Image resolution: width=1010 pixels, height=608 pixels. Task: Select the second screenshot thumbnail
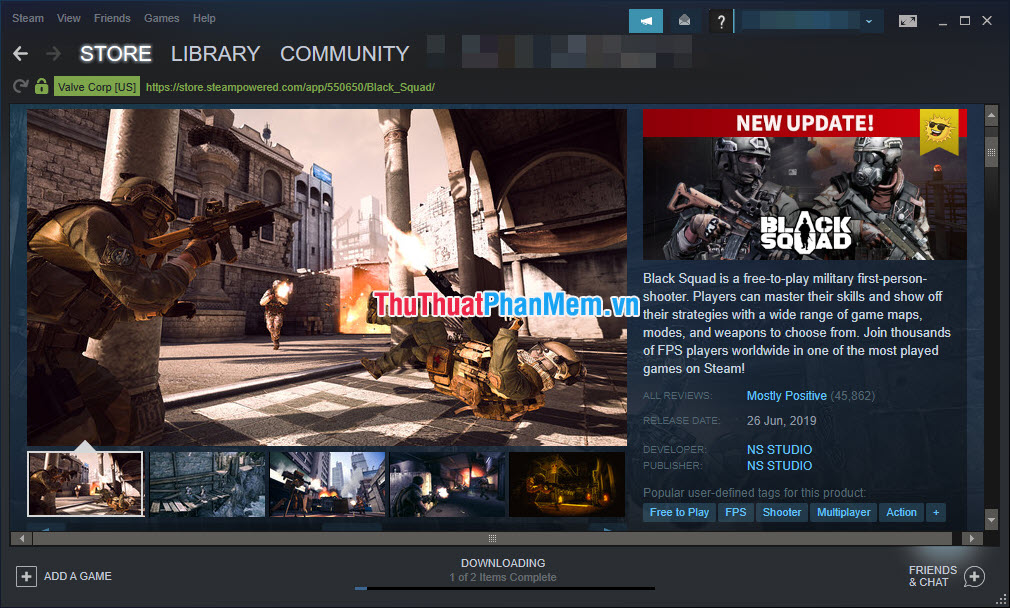coord(206,484)
